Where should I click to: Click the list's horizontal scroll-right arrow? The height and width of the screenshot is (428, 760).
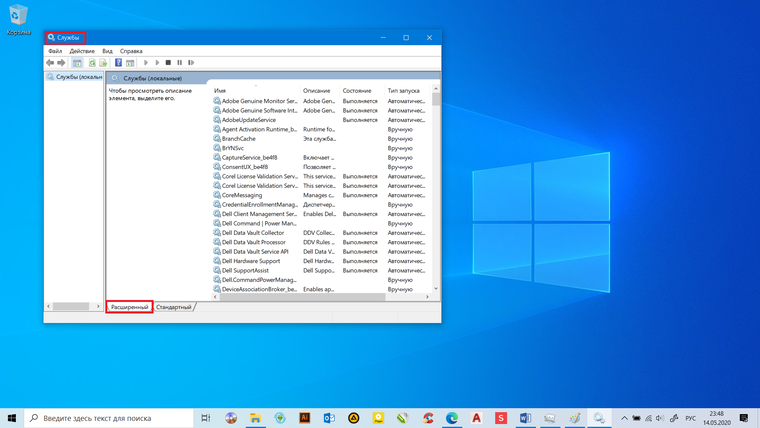(x=427, y=297)
